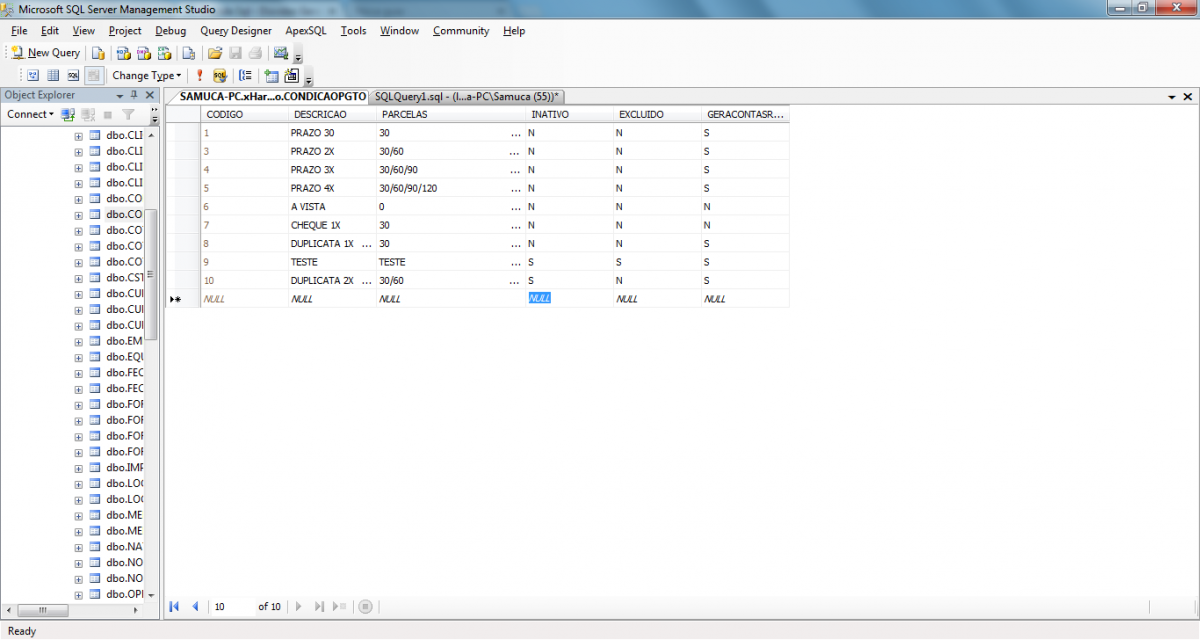Go to last row navigation button
This screenshot has height=640, width=1200.
(319, 606)
